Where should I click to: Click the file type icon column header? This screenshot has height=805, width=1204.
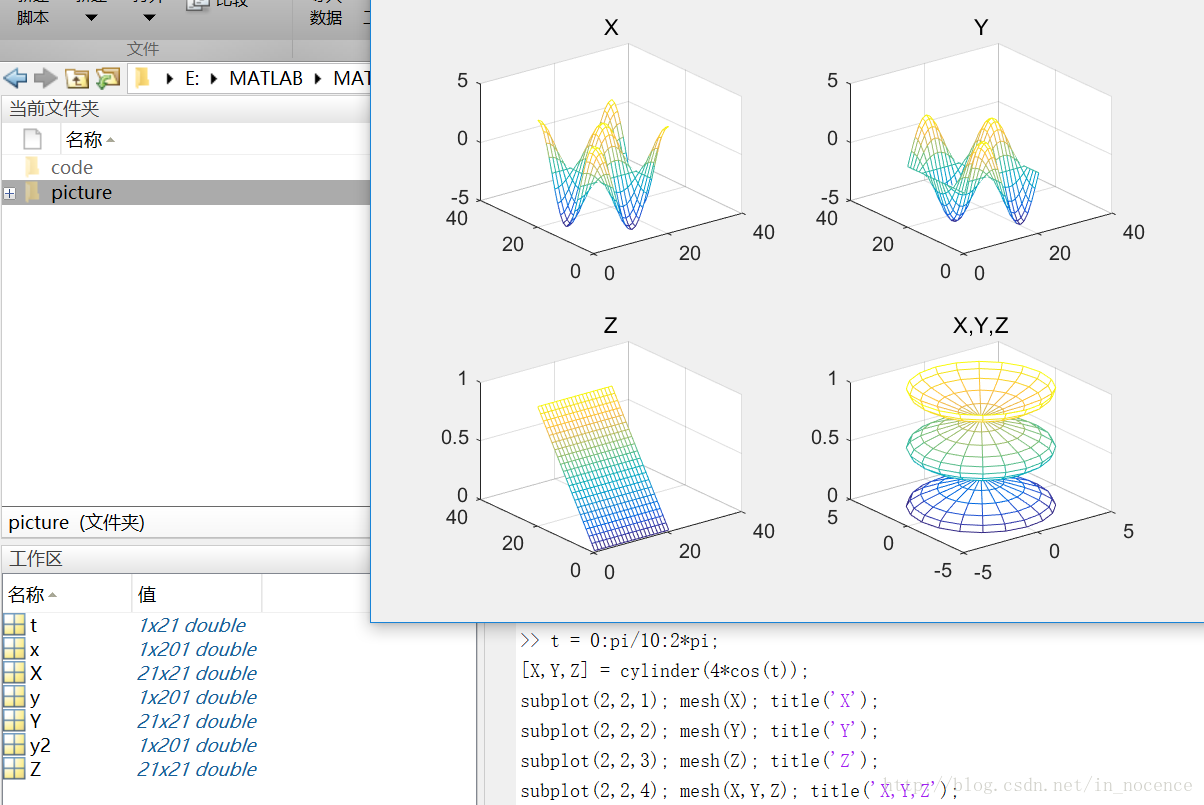(32, 139)
